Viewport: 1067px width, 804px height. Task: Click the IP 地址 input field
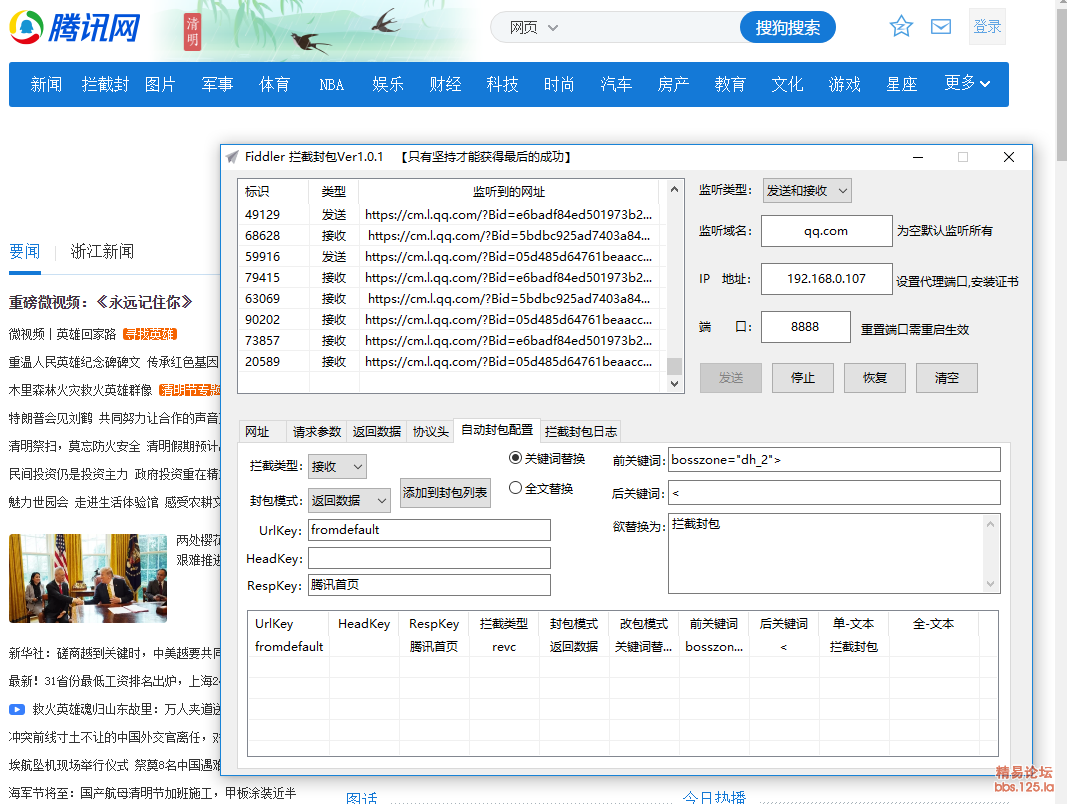(826, 279)
